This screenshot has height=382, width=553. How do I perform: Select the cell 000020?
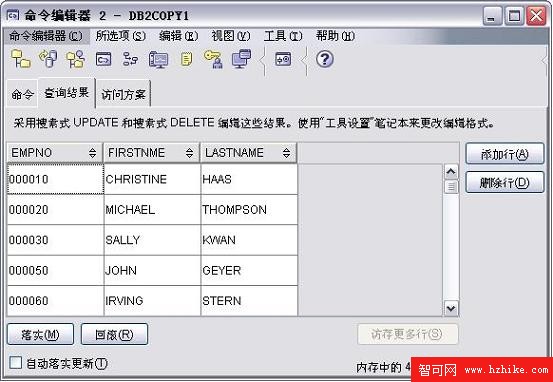(55, 210)
